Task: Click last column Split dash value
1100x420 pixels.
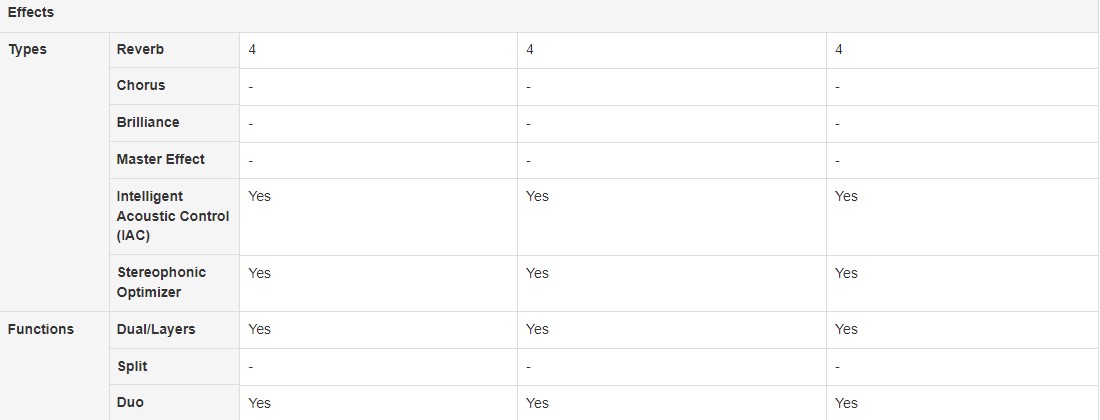Action: tap(838, 367)
